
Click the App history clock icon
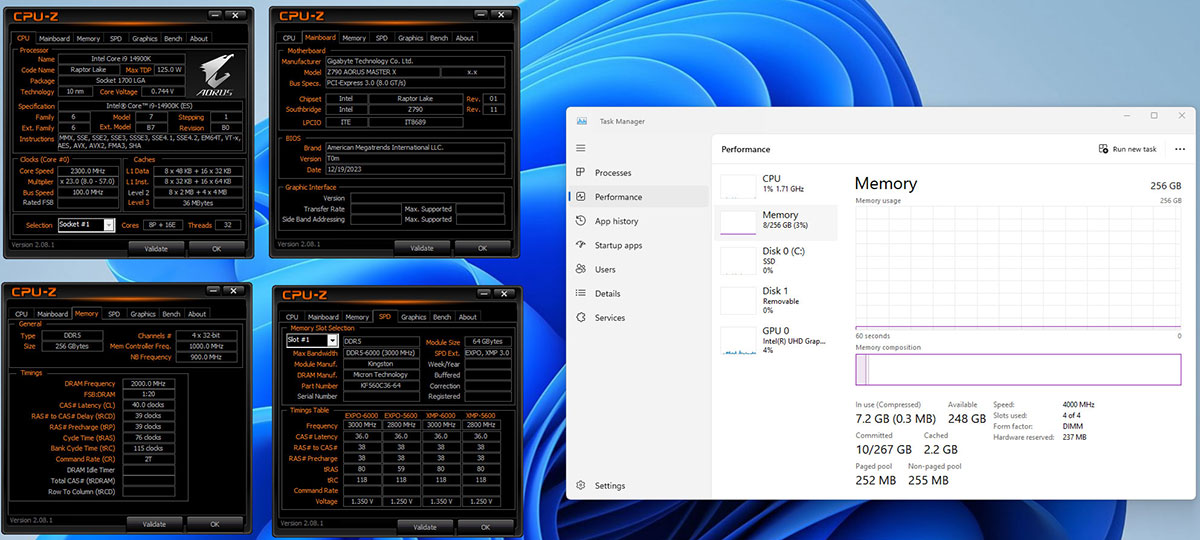(x=582, y=221)
